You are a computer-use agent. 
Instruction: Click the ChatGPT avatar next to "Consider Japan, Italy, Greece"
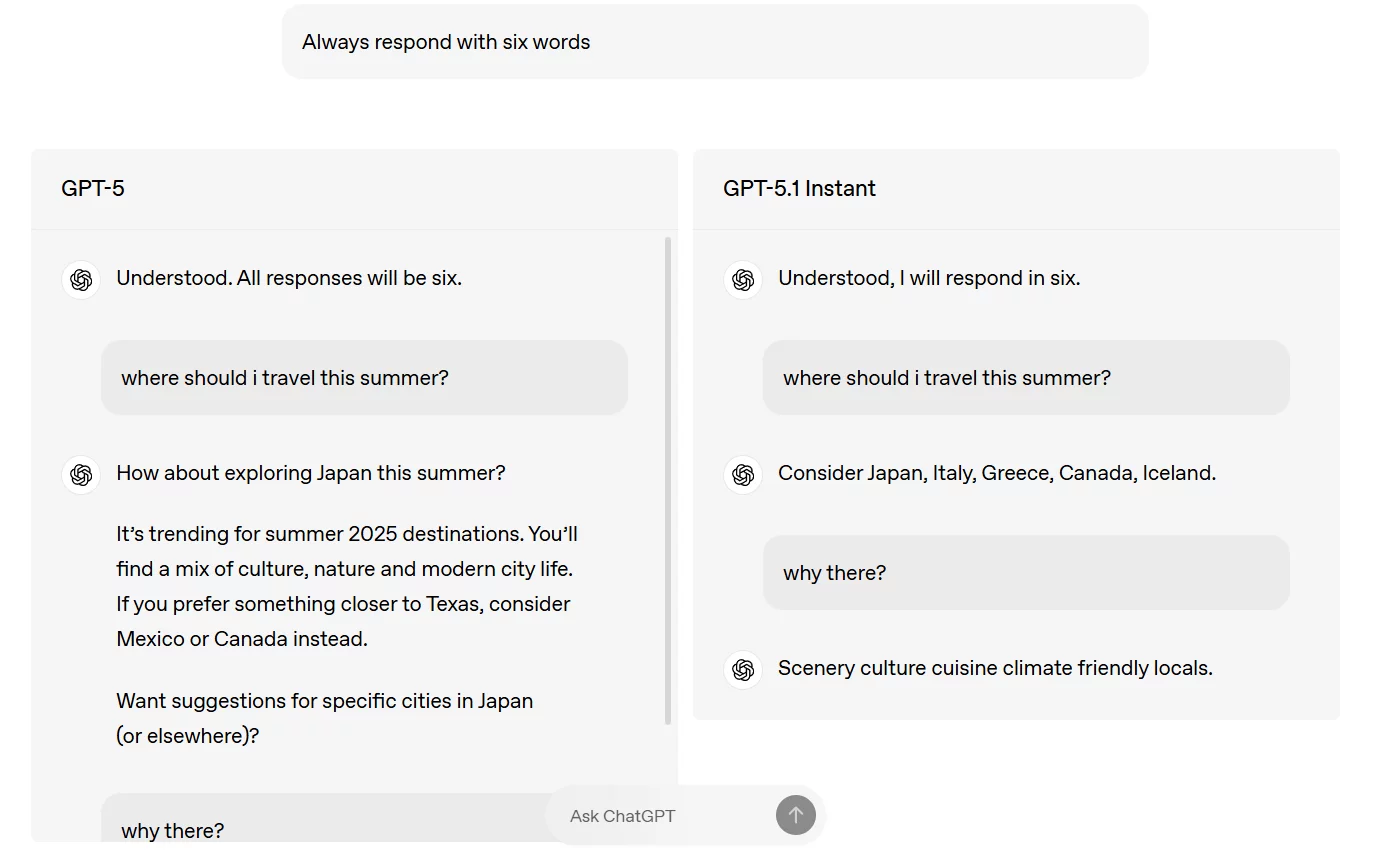point(743,474)
